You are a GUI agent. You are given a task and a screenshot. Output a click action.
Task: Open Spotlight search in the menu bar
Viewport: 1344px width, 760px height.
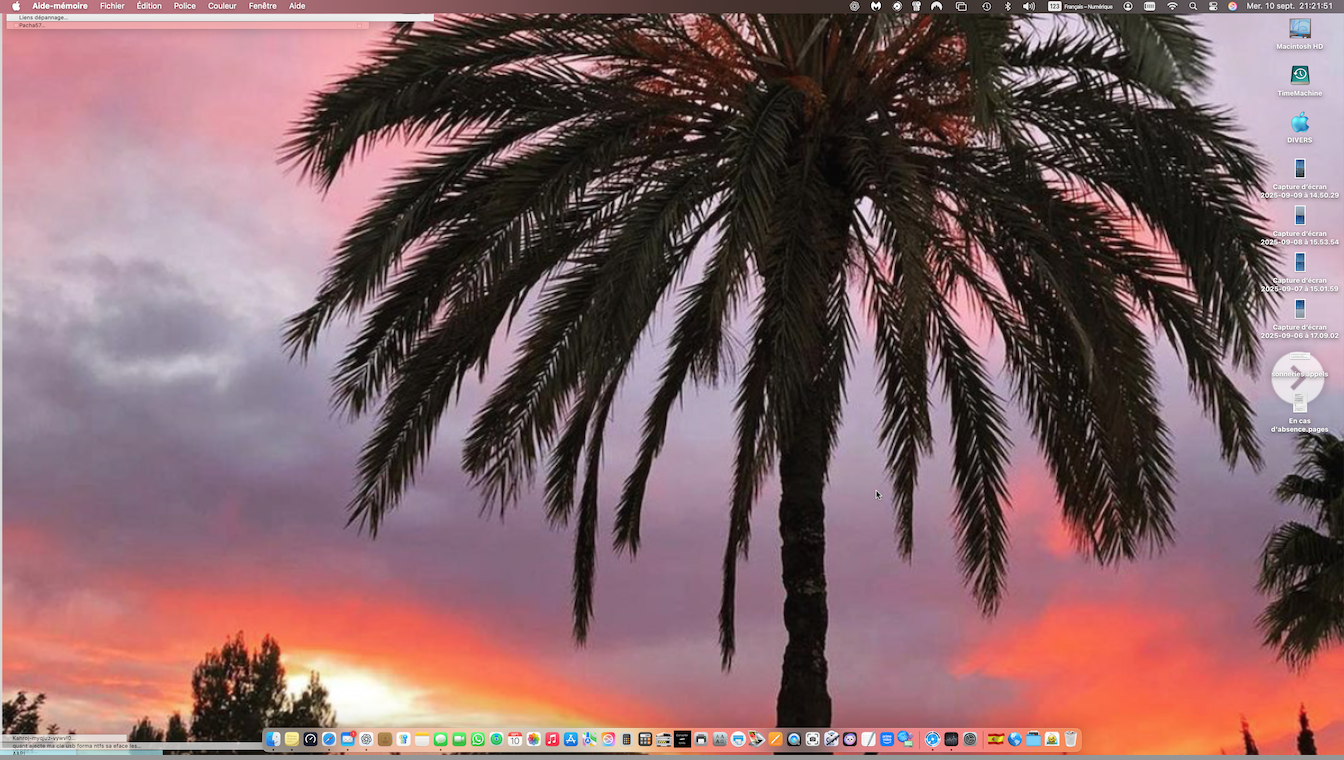[1193, 6]
